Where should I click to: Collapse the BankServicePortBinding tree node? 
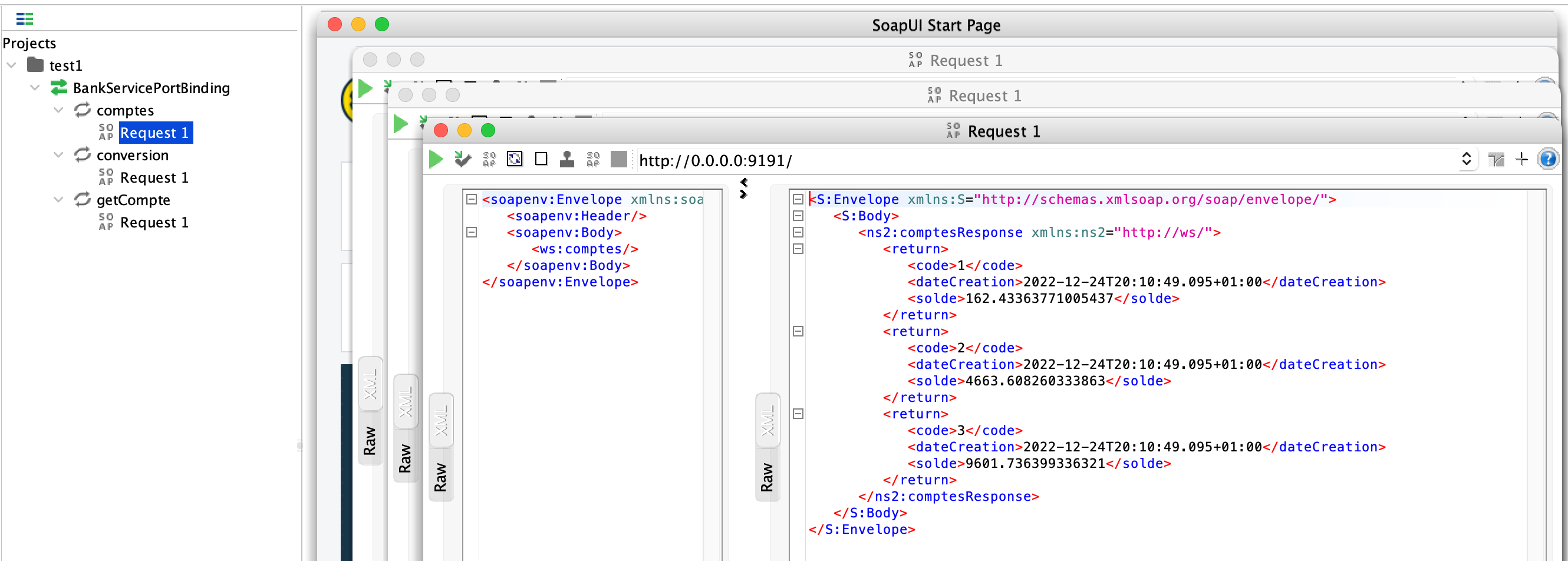pos(35,88)
